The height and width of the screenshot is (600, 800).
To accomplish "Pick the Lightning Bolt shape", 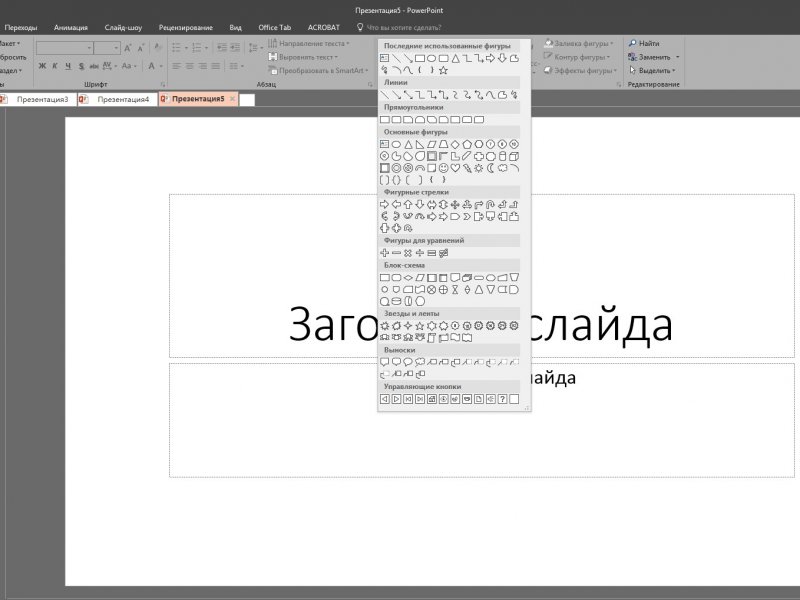I will (x=467, y=168).
